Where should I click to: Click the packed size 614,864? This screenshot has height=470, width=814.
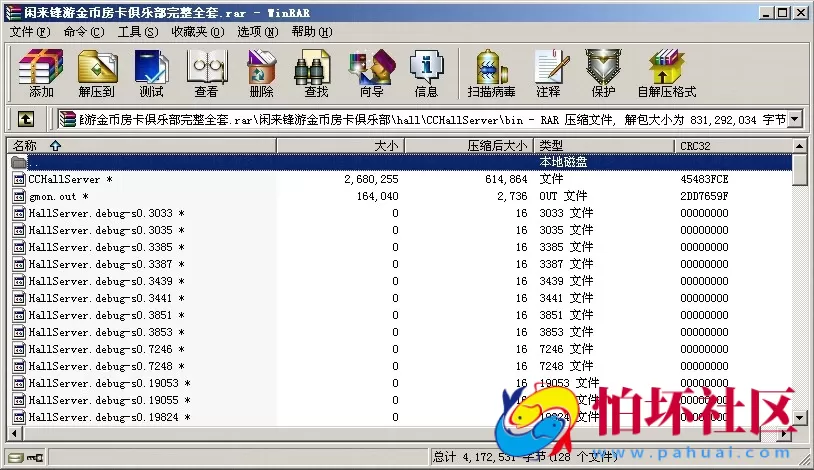click(x=506, y=180)
